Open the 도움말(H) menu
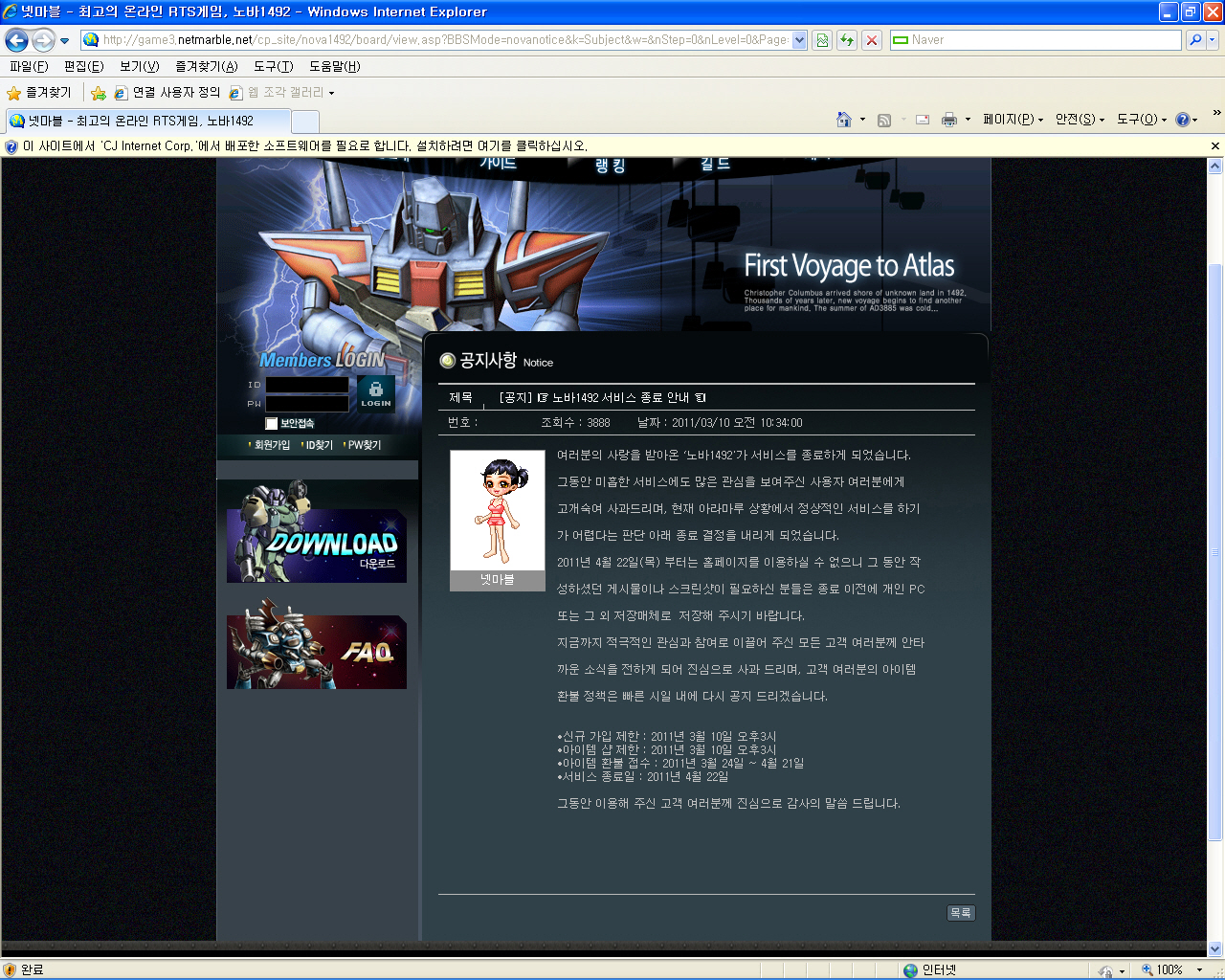 (x=335, y=67)
